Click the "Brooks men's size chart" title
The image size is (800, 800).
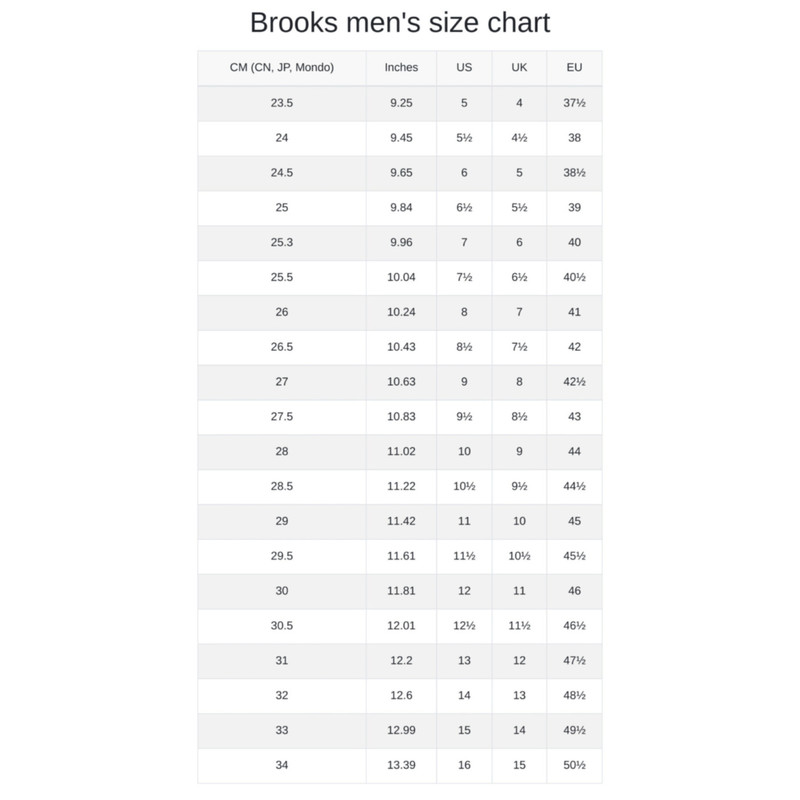click(400, 24)
